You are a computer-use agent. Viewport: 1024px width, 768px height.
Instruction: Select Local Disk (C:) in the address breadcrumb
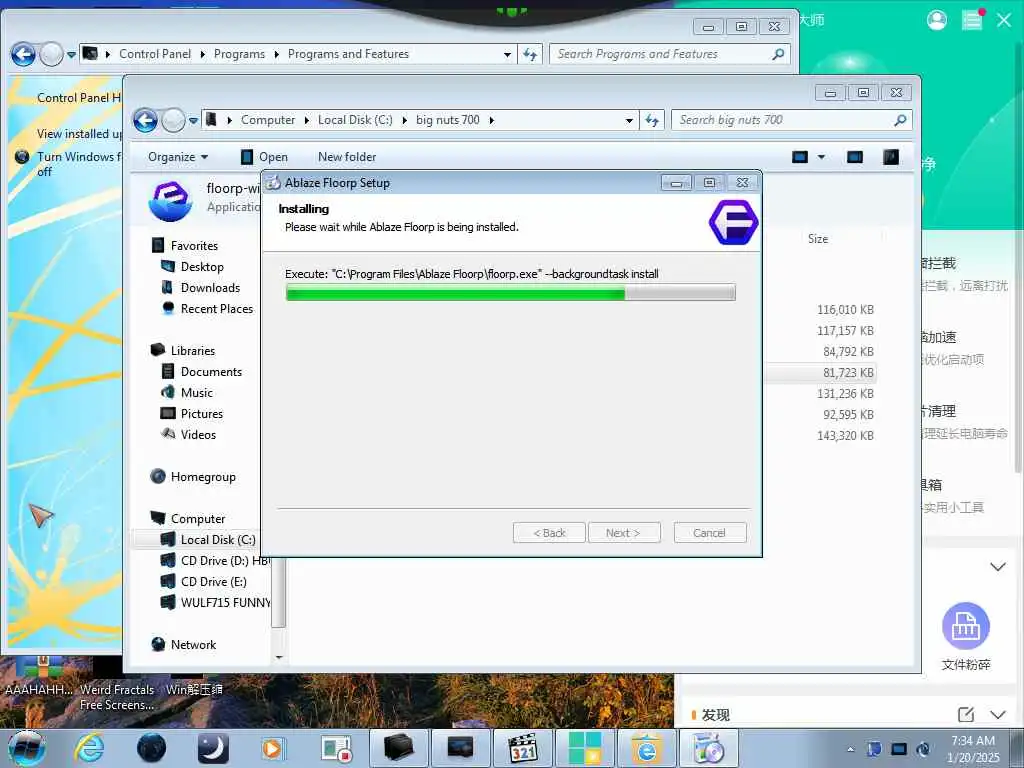pos(355,120)
